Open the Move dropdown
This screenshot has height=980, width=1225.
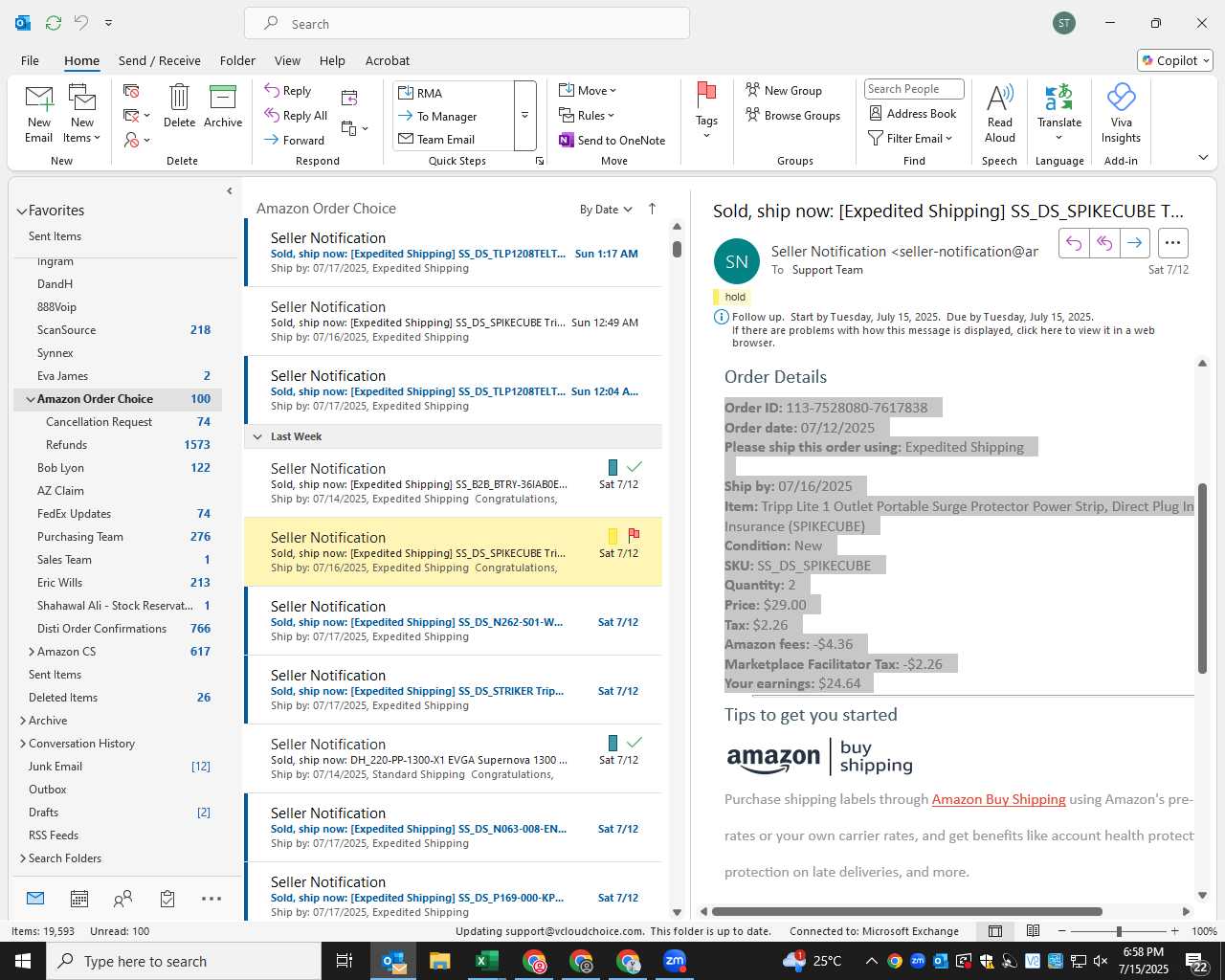588,90
